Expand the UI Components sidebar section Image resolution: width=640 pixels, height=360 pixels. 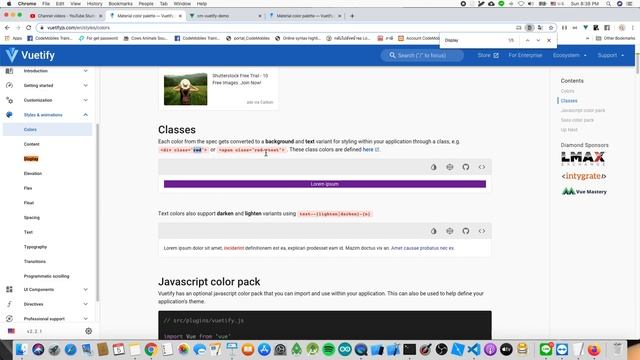47,289
